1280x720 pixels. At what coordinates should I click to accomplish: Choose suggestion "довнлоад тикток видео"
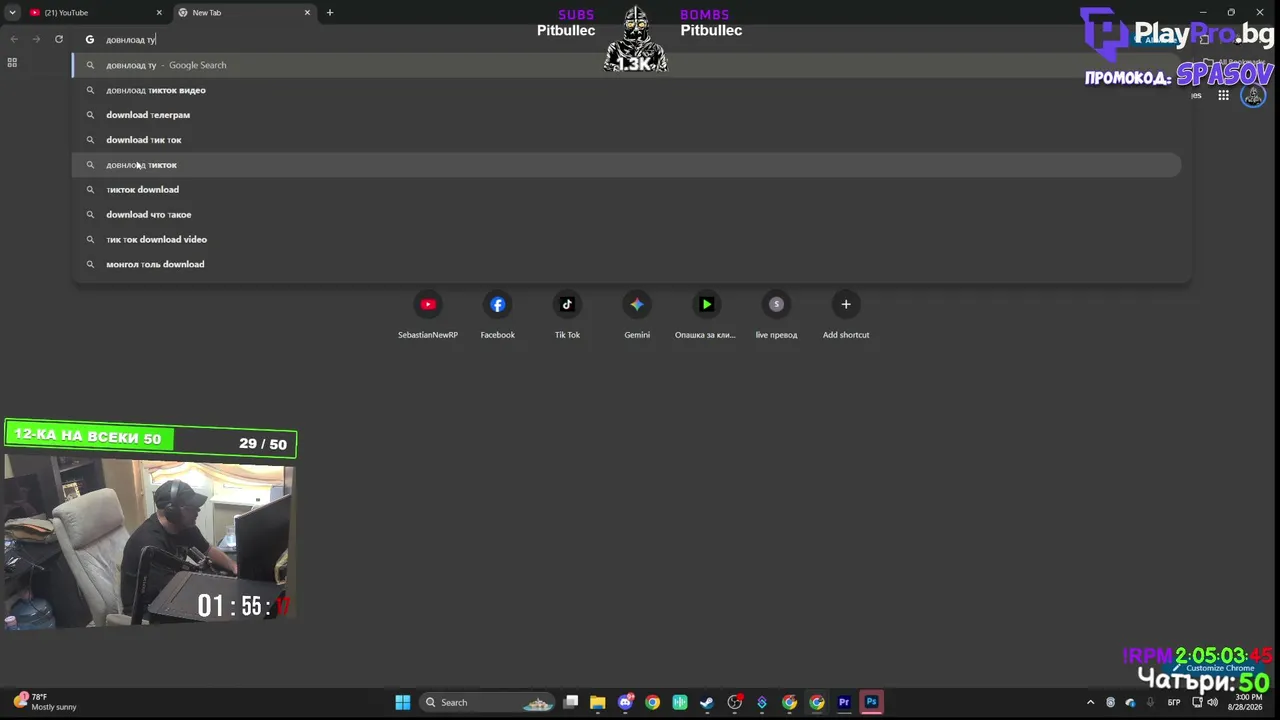pyautogui.click(x=626, y=90)
